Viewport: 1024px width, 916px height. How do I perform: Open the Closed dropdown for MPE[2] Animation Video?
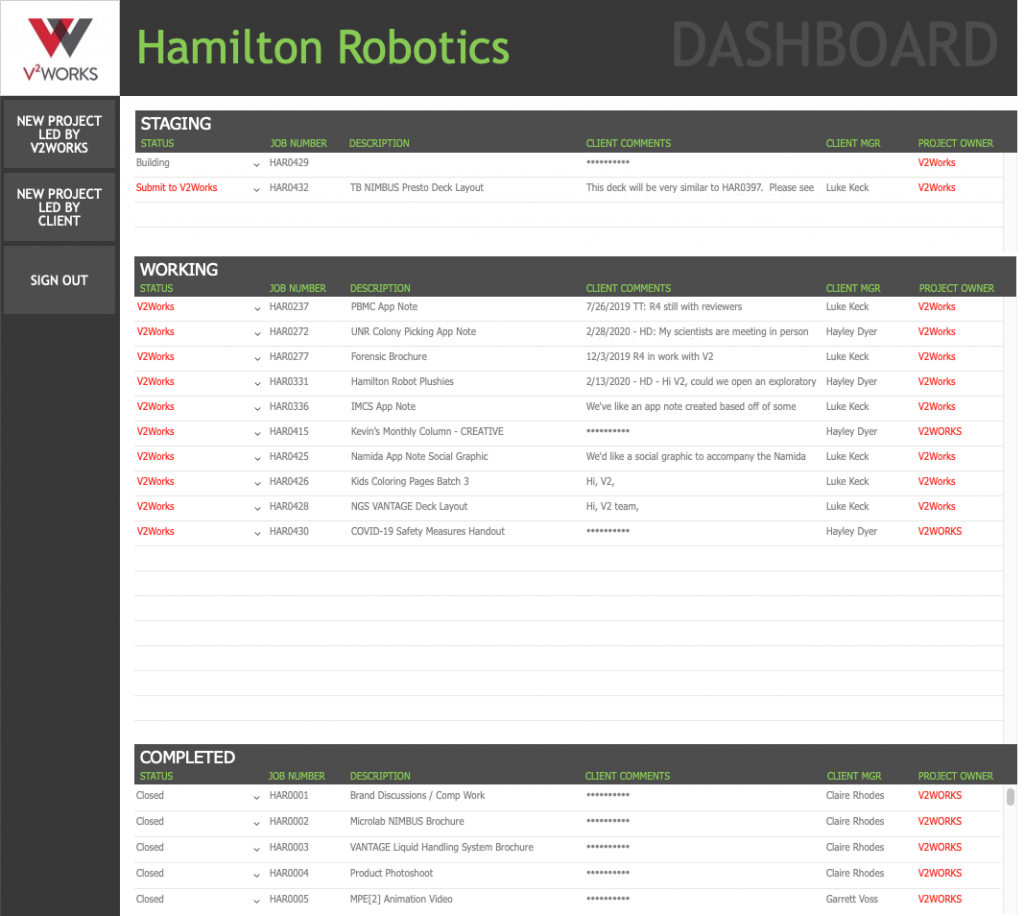tap(257, 899)
